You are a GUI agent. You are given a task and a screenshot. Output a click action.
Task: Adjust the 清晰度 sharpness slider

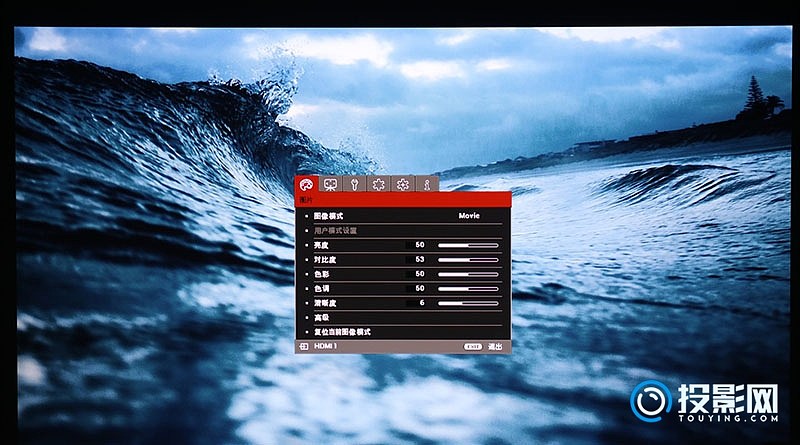coord(468,303)
